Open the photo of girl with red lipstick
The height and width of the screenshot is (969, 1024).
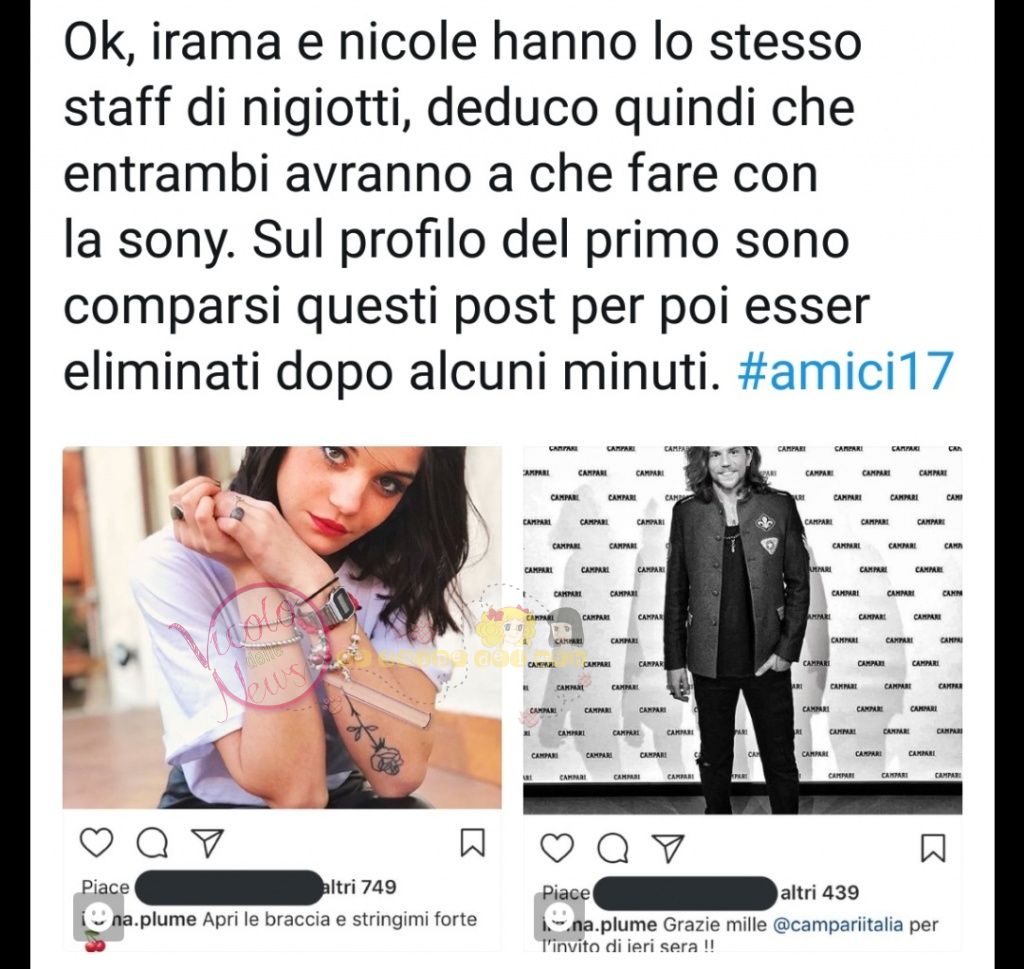coord(282,627)
